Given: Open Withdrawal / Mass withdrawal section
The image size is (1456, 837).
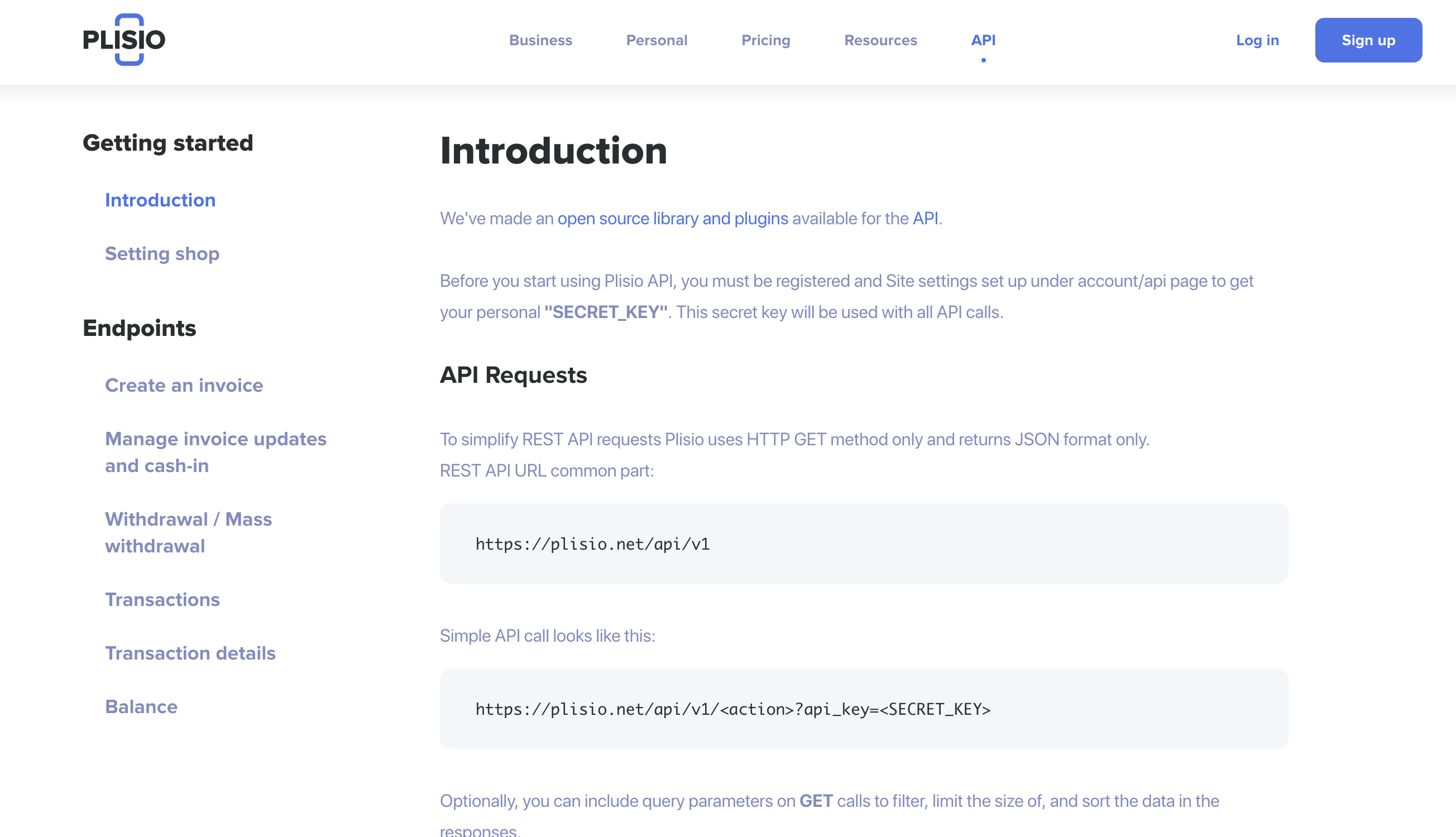Looking at the screenshot, I should (189, 532).
